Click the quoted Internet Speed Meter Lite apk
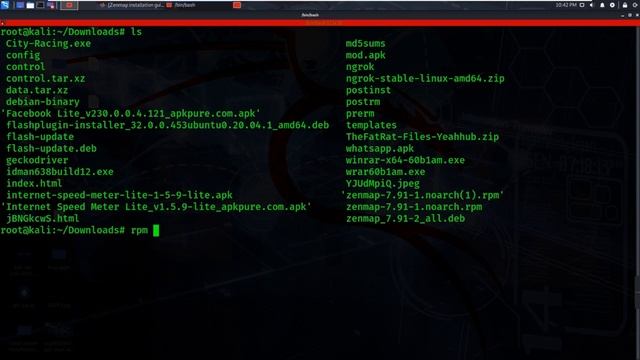 point(156,207)
